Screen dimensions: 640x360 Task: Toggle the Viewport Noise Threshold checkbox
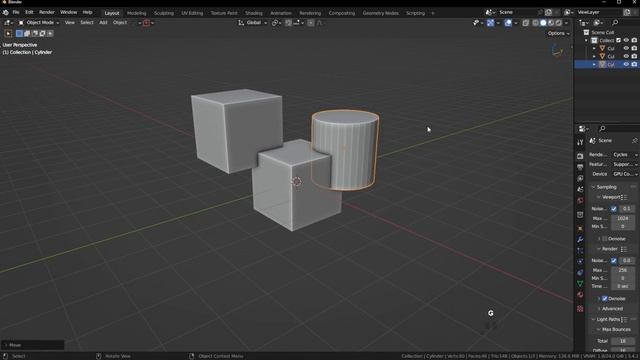coord(613,209)
